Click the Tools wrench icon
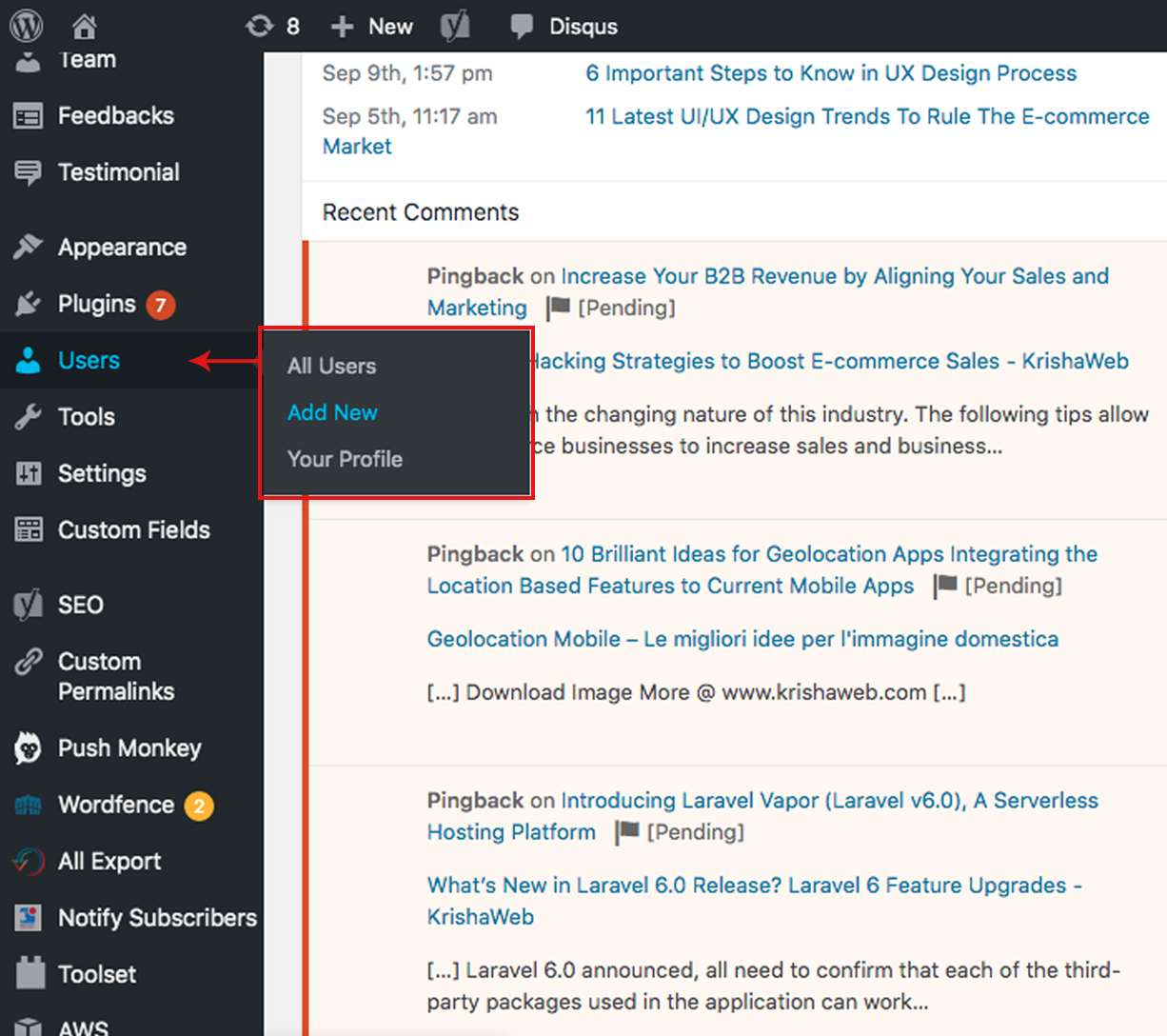The width and height of the screenshot is (1167, 1036). coord(29,417)
